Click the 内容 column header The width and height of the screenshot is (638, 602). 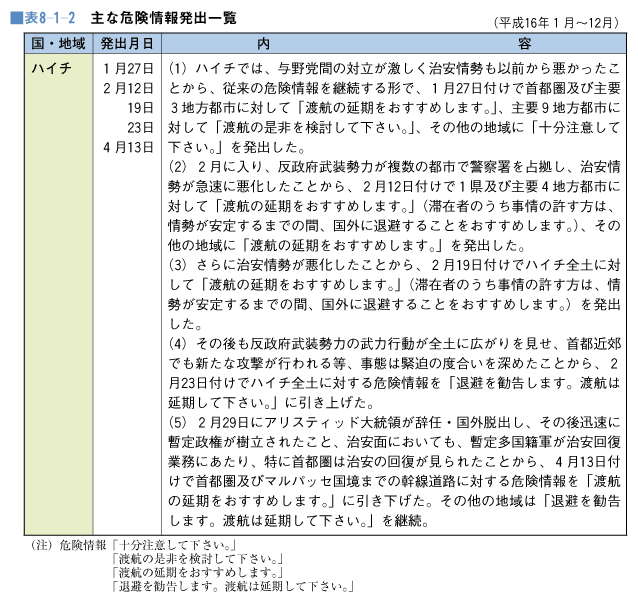(394, 44)
